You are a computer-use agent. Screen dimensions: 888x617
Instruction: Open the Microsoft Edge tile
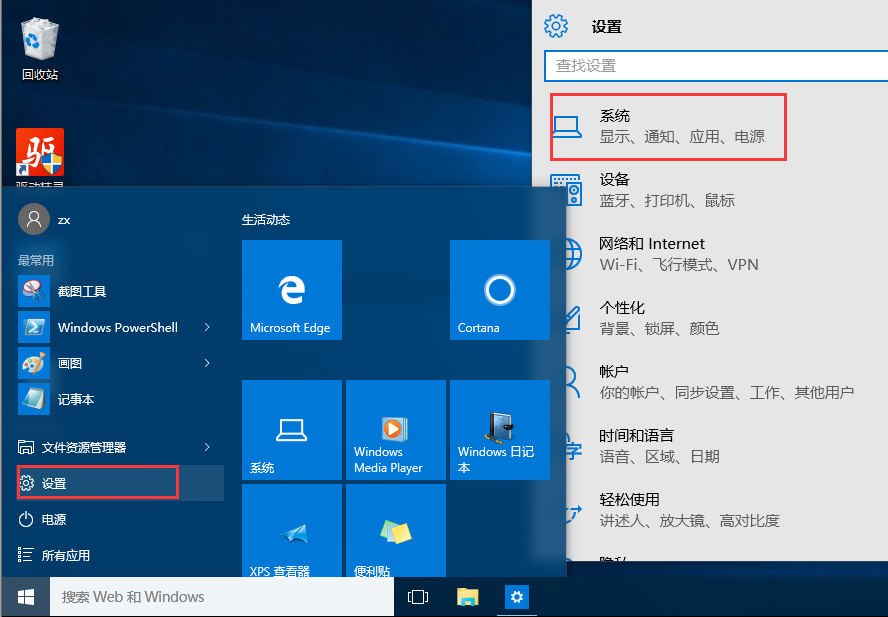(291, 290)
